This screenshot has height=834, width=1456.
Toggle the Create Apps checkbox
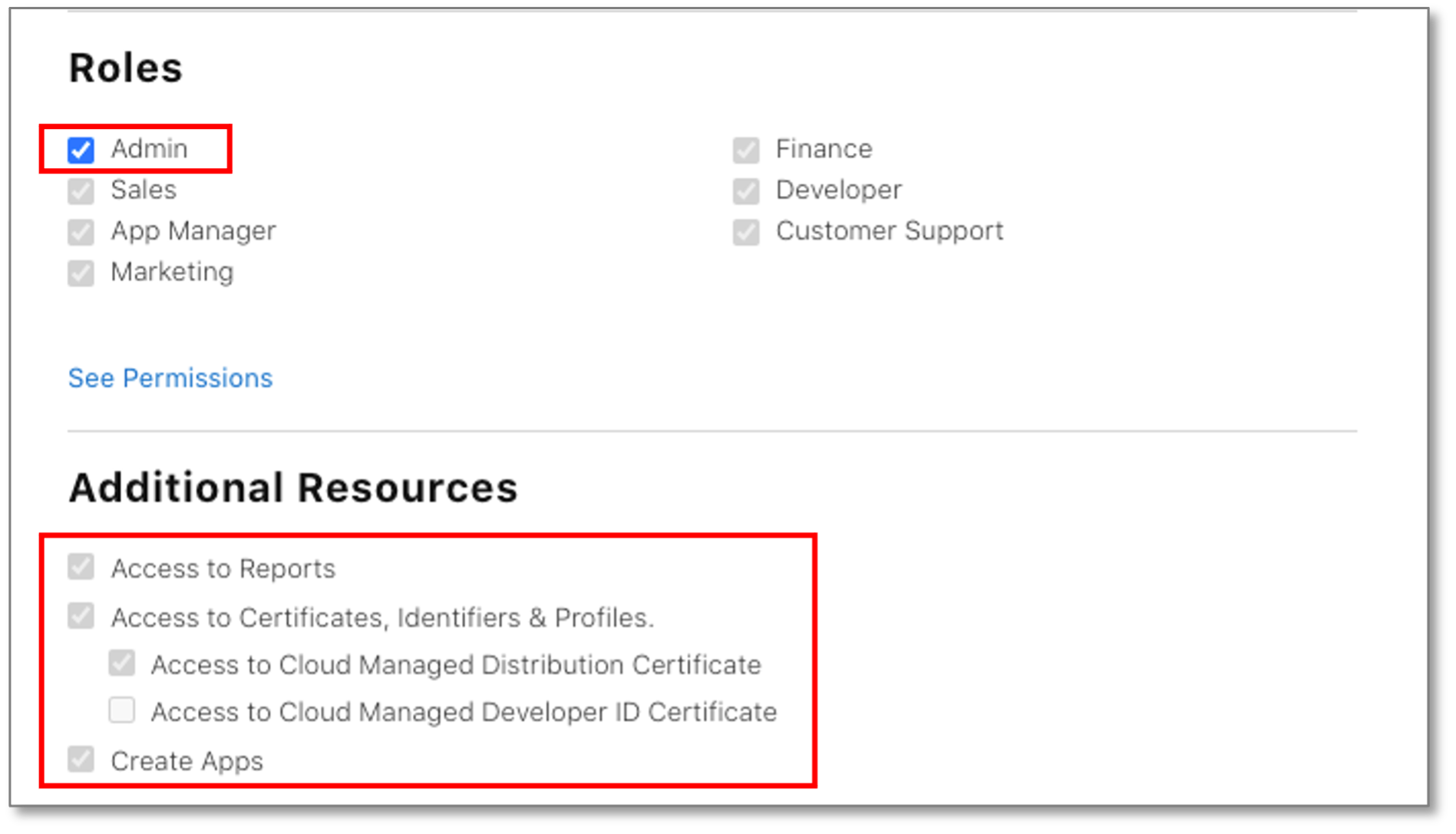(x=81, y=760)
